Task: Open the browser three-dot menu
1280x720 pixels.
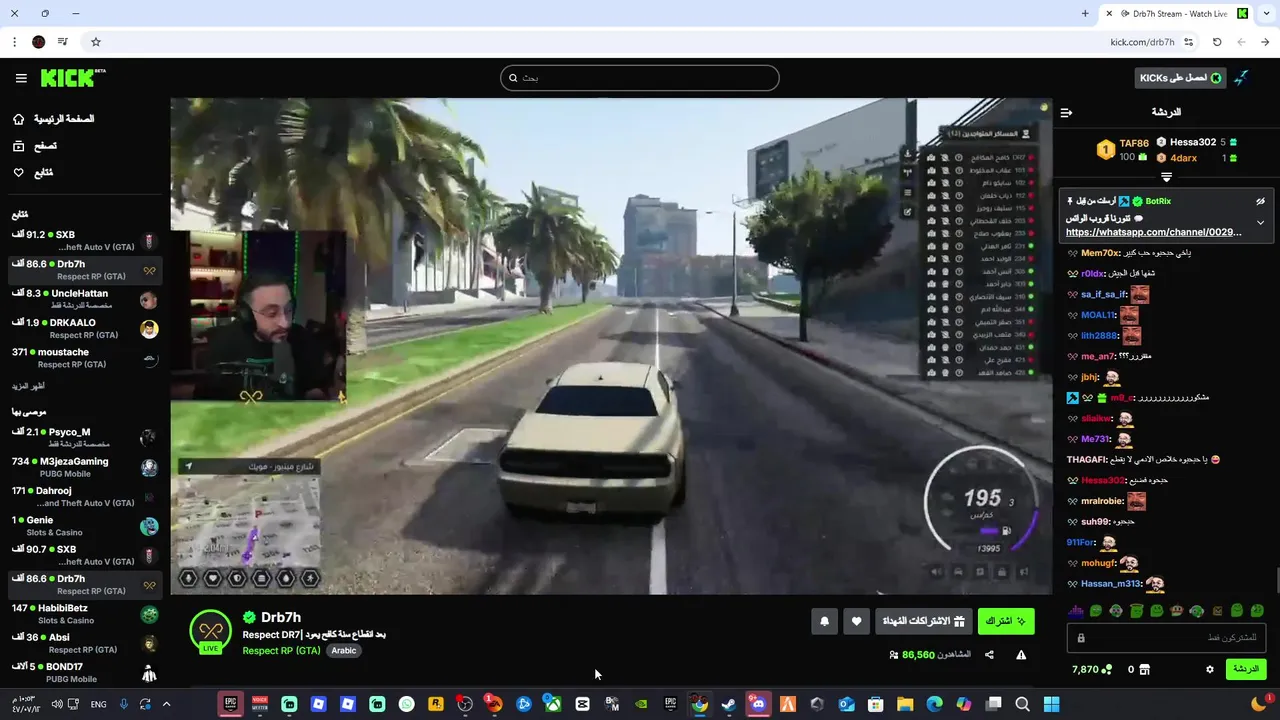Action: click(14, 42)
